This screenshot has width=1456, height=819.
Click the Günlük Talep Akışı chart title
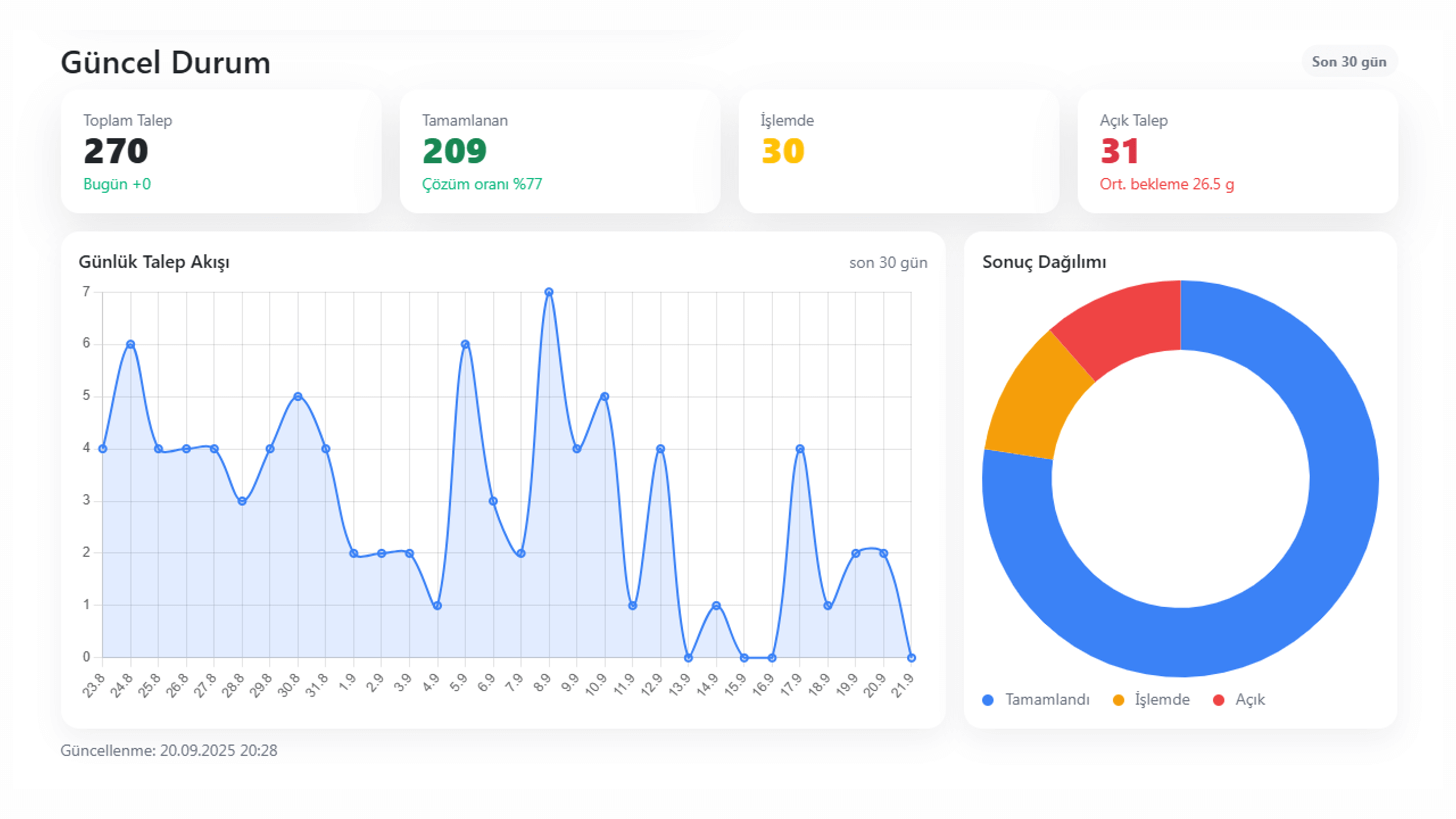tap(154, 262)
